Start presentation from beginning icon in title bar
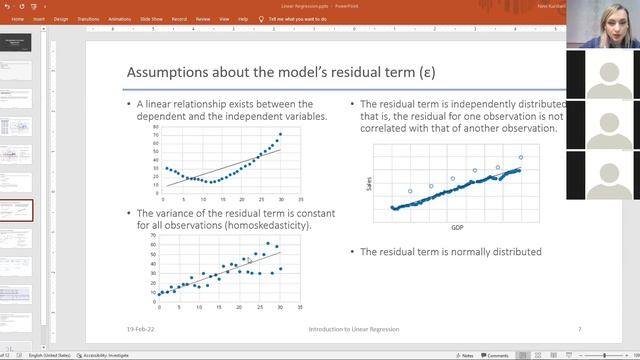Image resolution: width=640 pixels, height=360 pixels. point(34,7)
